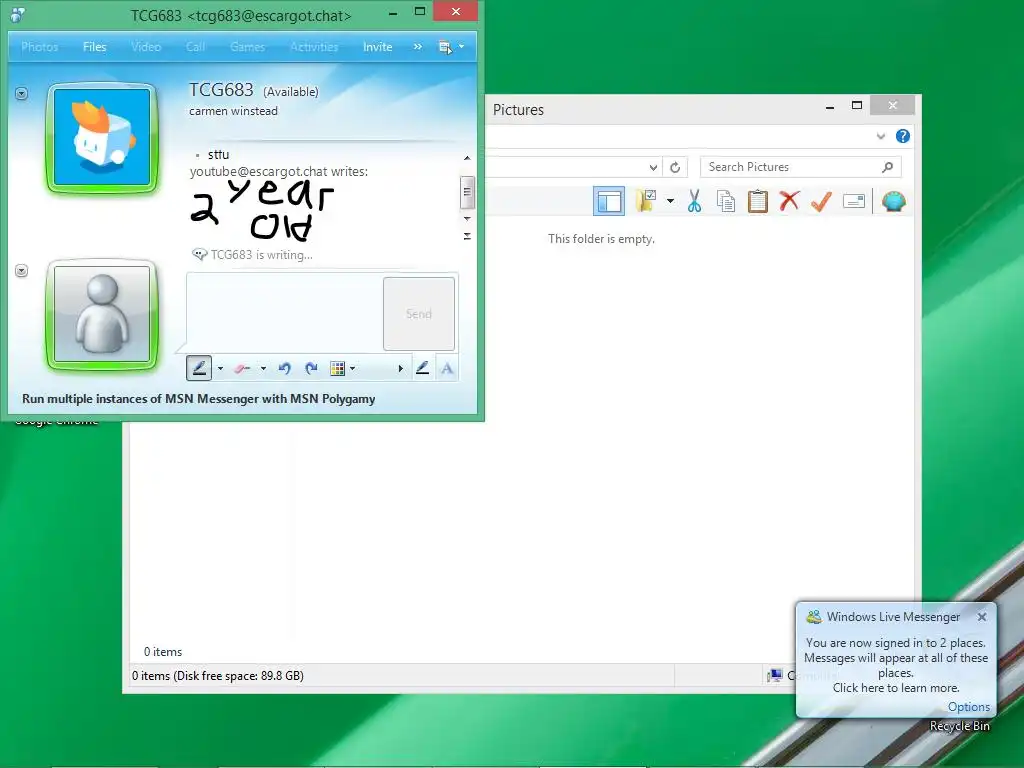The image size is (1024, 768).
Task: Expand the ribbon chevron in Pictures window
Action: click(881, 136)
